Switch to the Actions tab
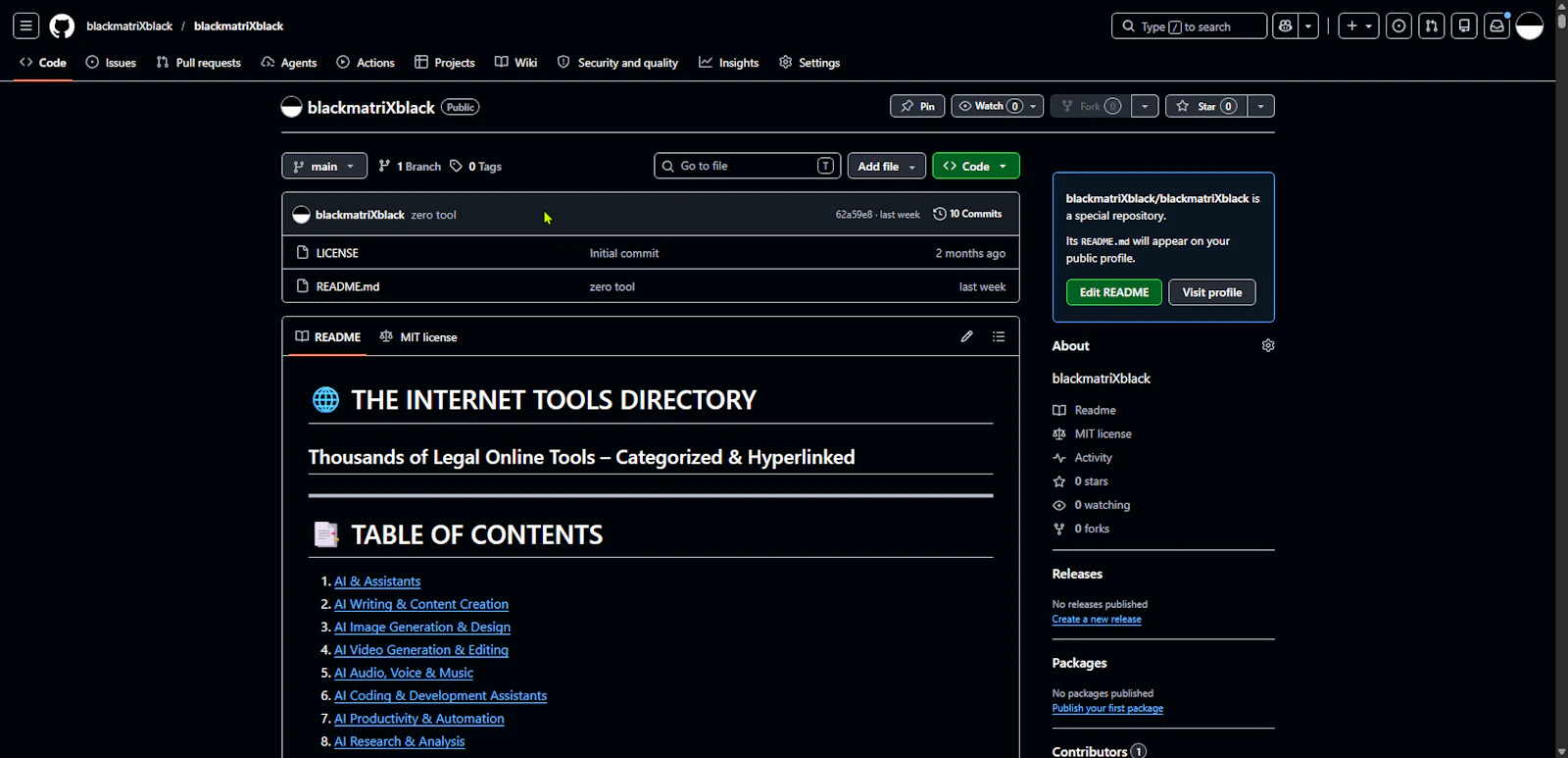Screen dimensions: 1568x758 pos(366,63)
